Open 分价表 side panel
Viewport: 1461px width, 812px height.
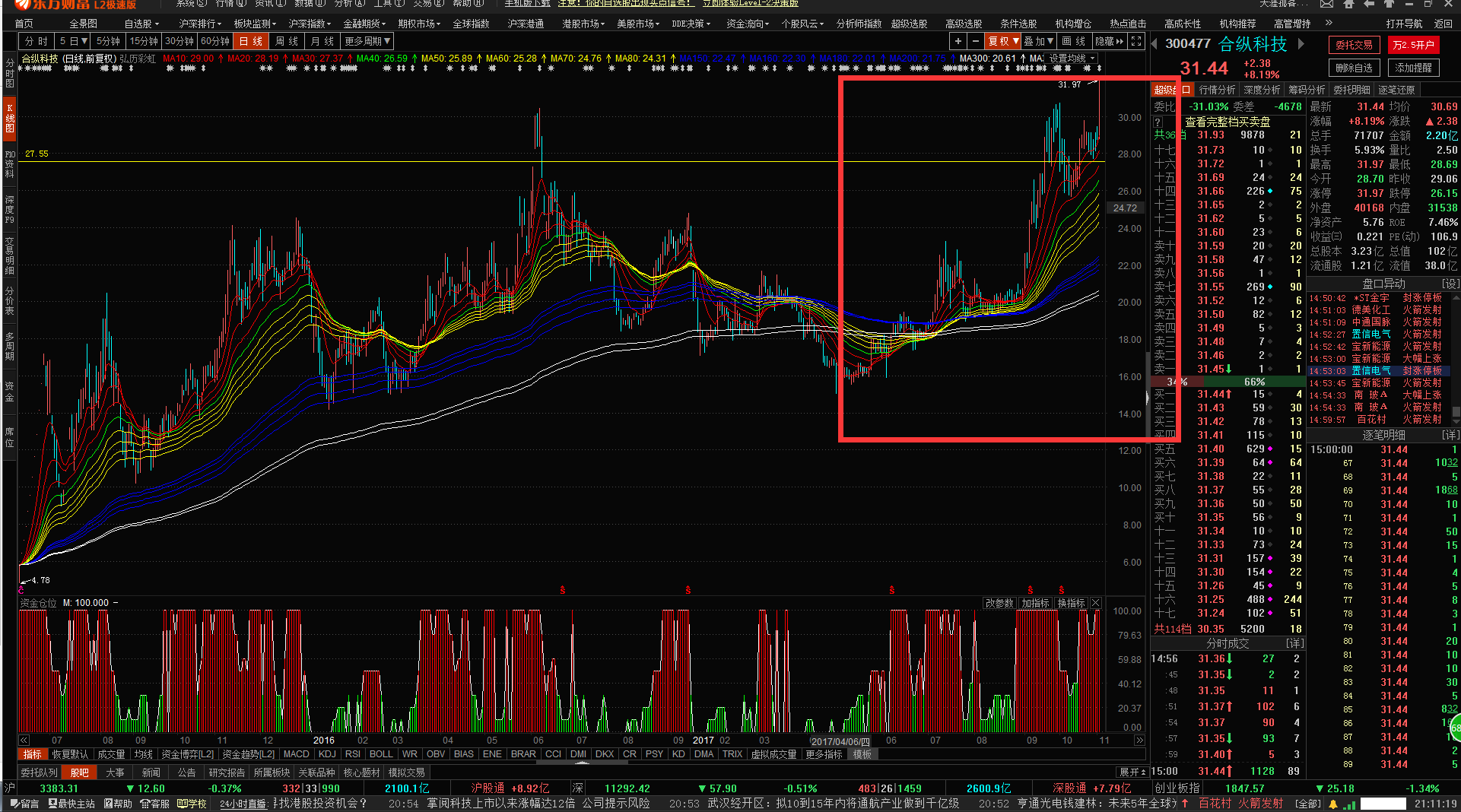pyautogui.click(x=9, y=300)
